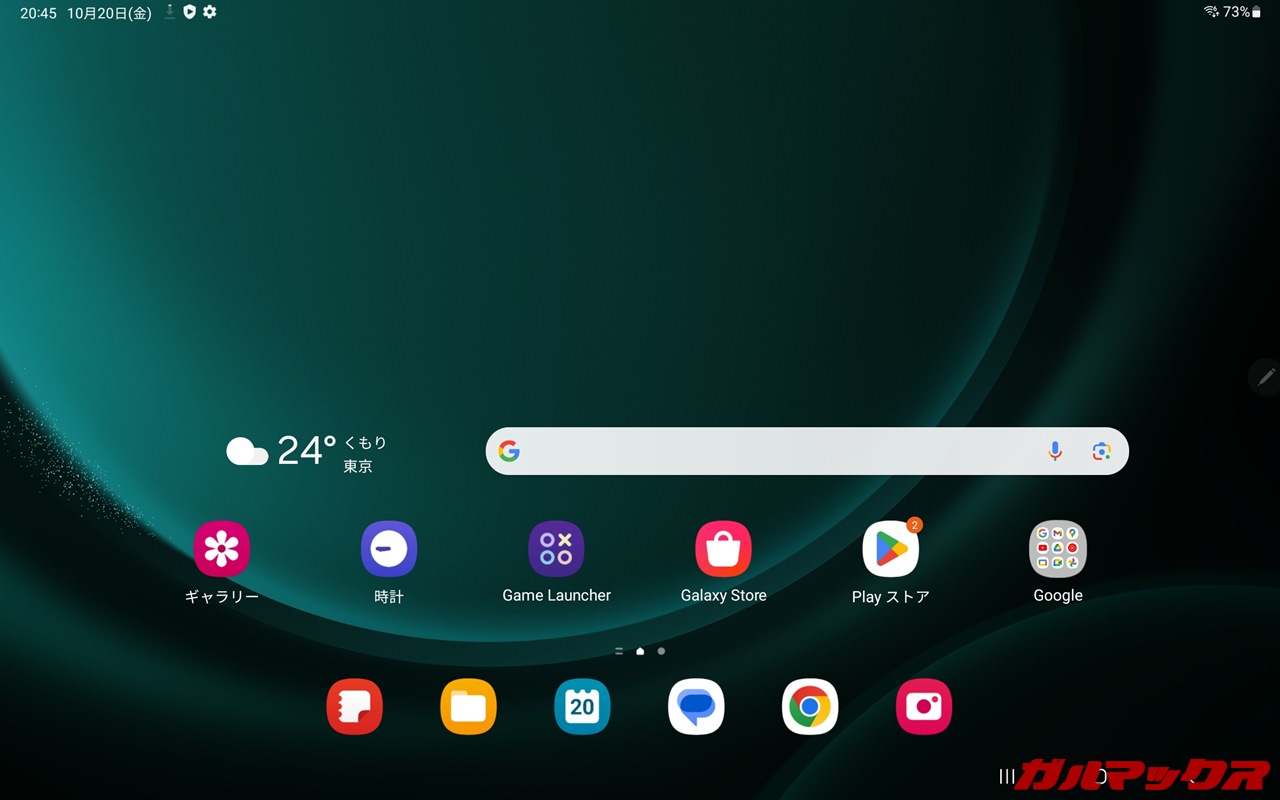Viewport: 1280px width, 800px height.
Task: Tap the Google search bar
Action: pos(770,451)
